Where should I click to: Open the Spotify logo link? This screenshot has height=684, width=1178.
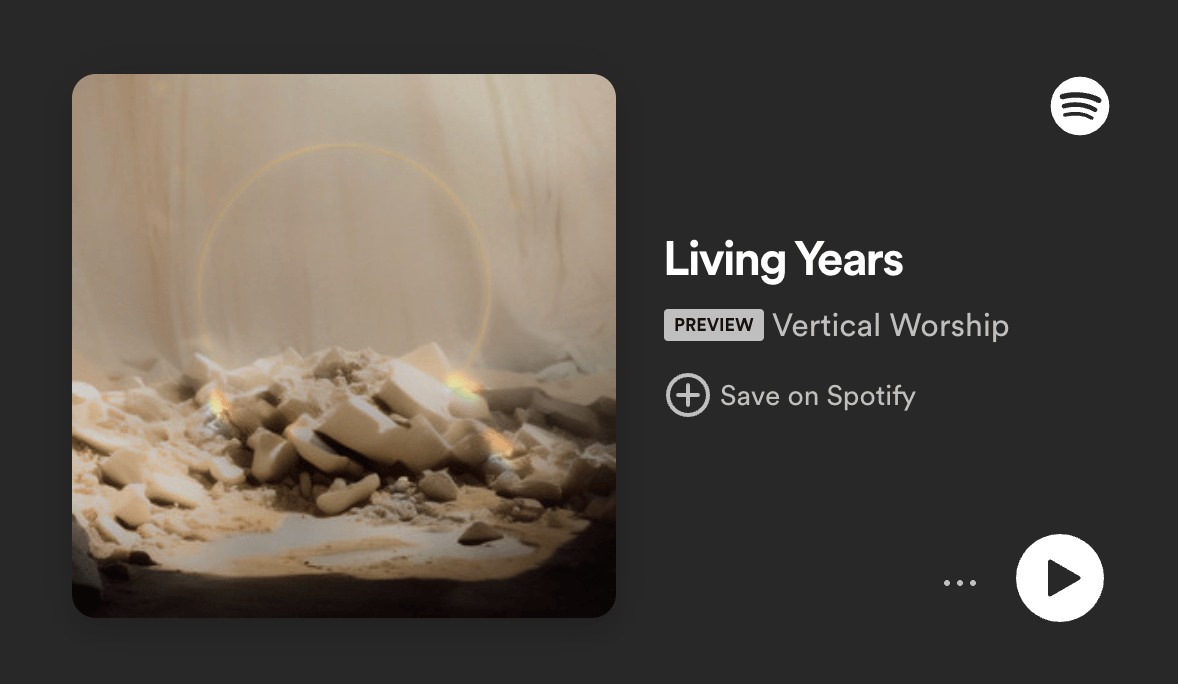[1080, 106]
